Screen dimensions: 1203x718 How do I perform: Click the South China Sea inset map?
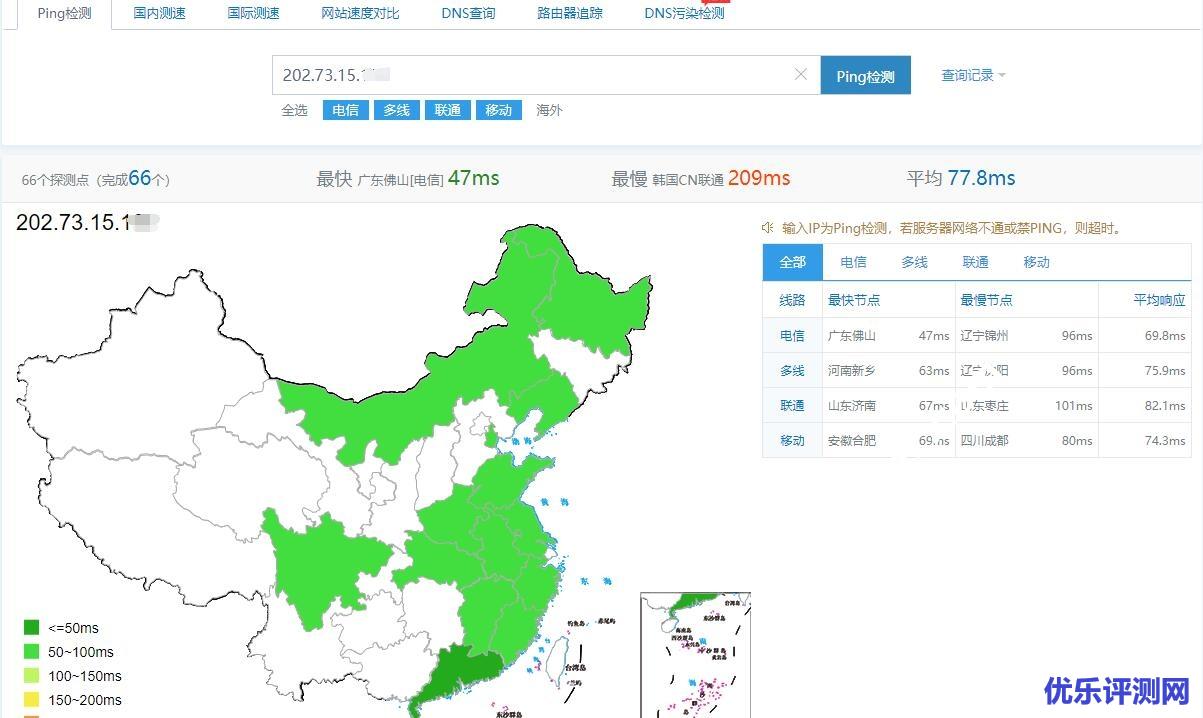pos(695,654)
